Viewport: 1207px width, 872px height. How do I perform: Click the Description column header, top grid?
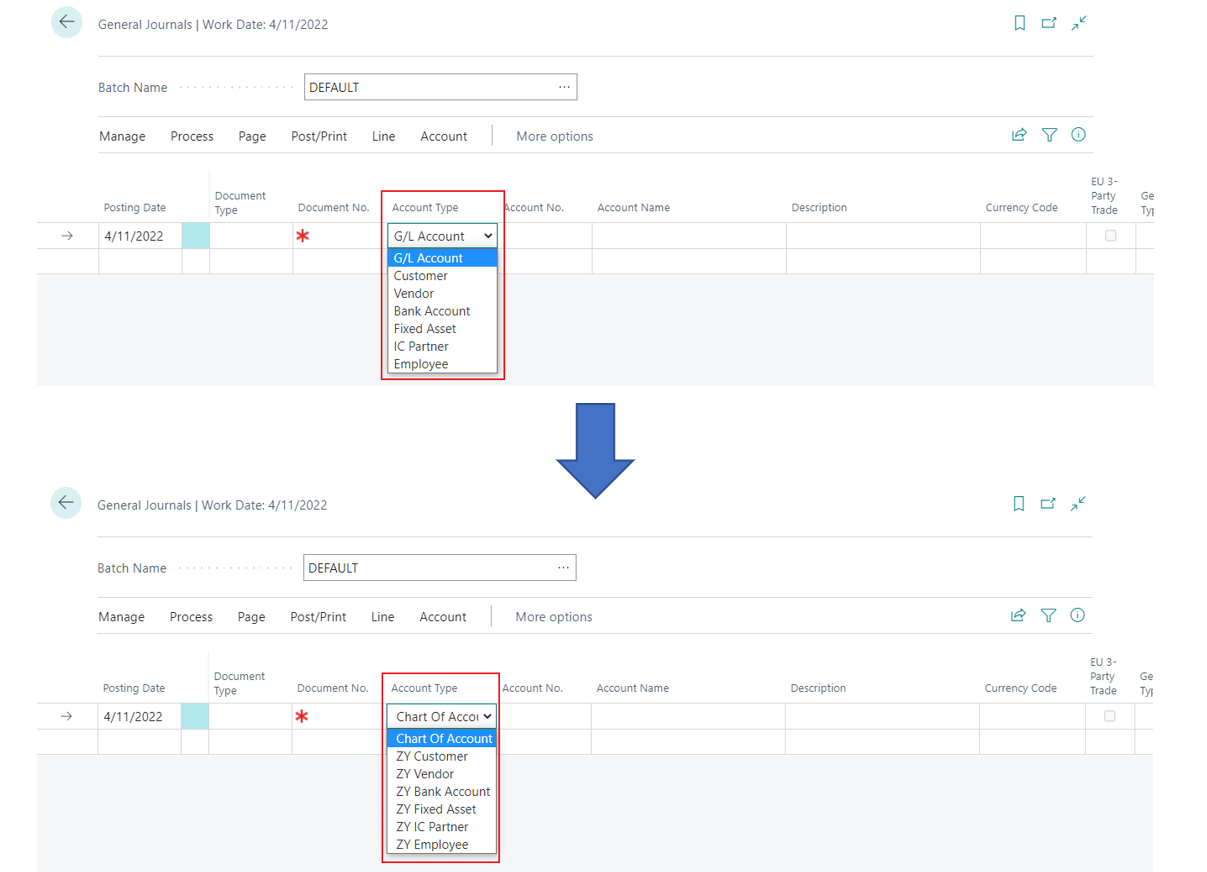click(819, 207)
